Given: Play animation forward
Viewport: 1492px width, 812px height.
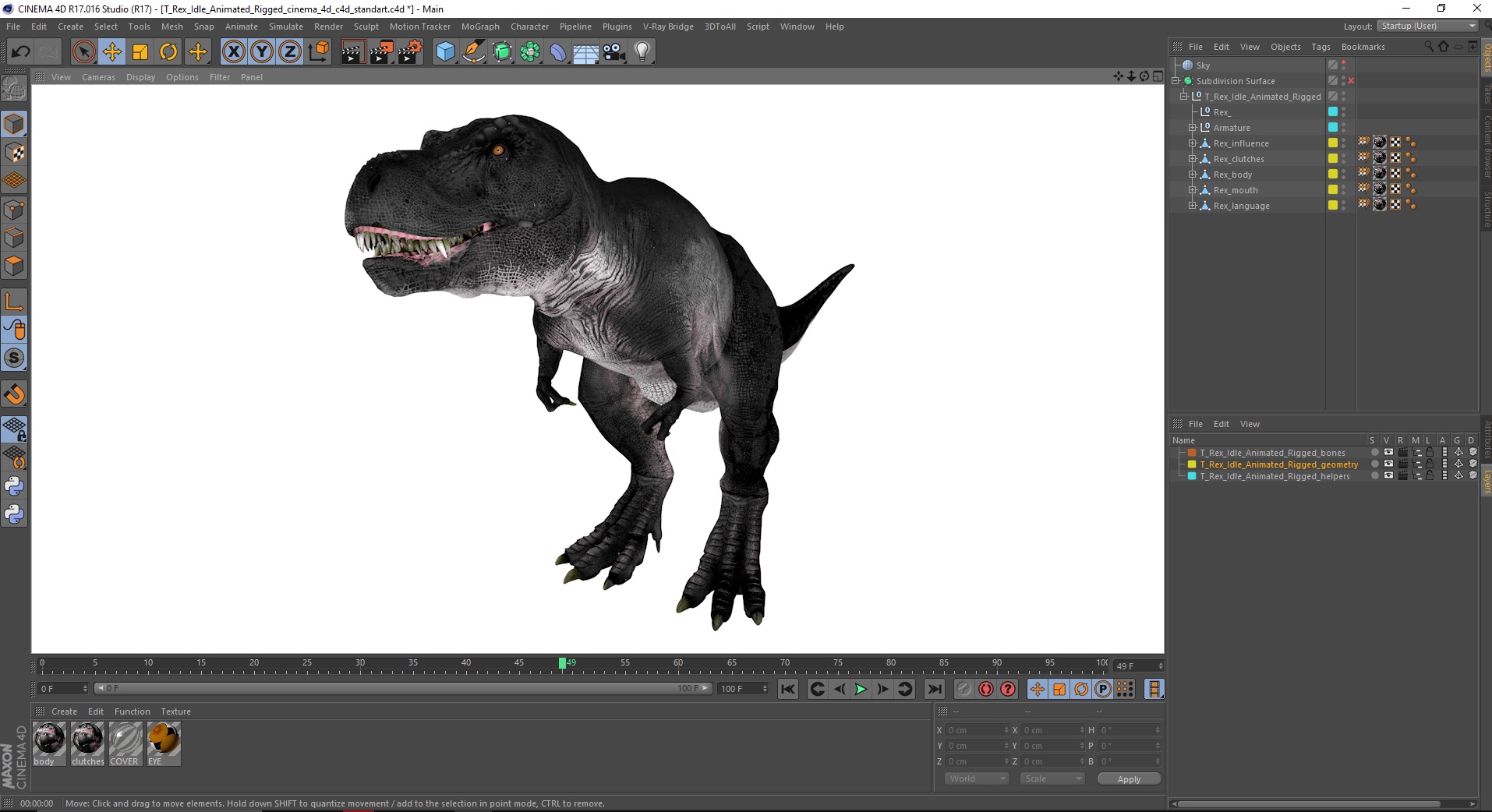Looking at the screenshot, I should [x=861, y=689].
